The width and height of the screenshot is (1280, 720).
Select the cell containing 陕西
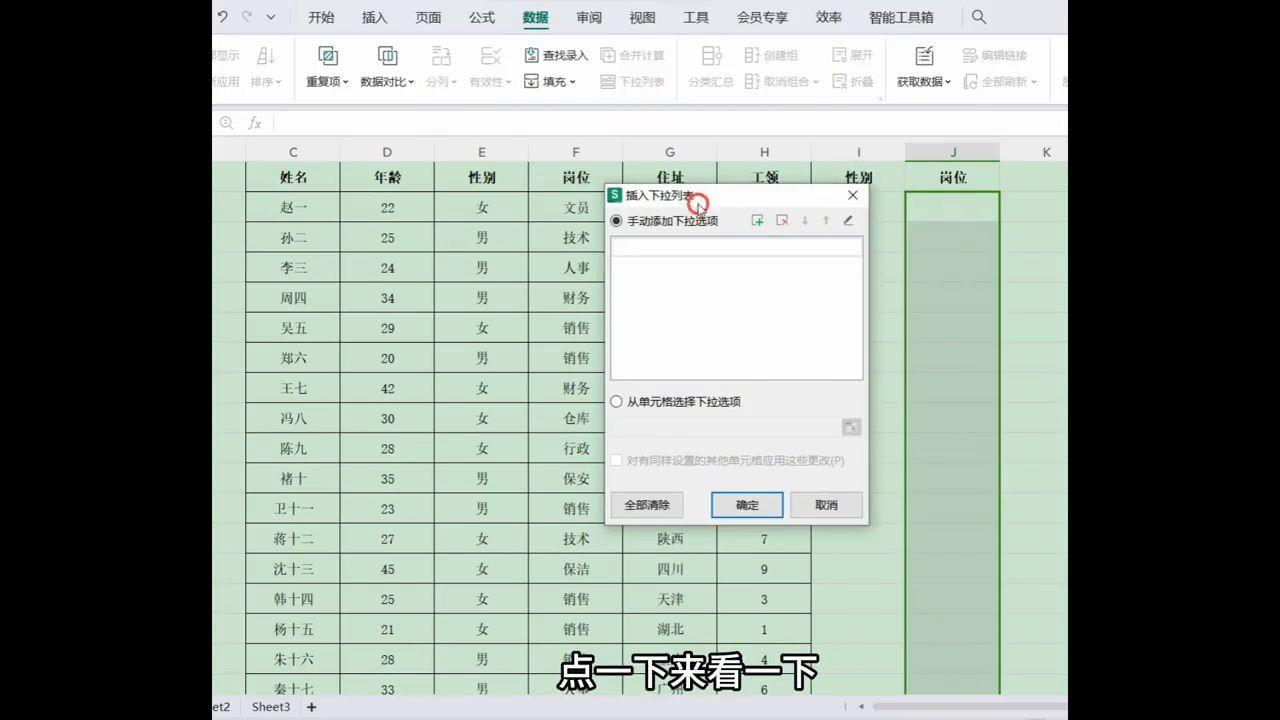tap(670, 539)
